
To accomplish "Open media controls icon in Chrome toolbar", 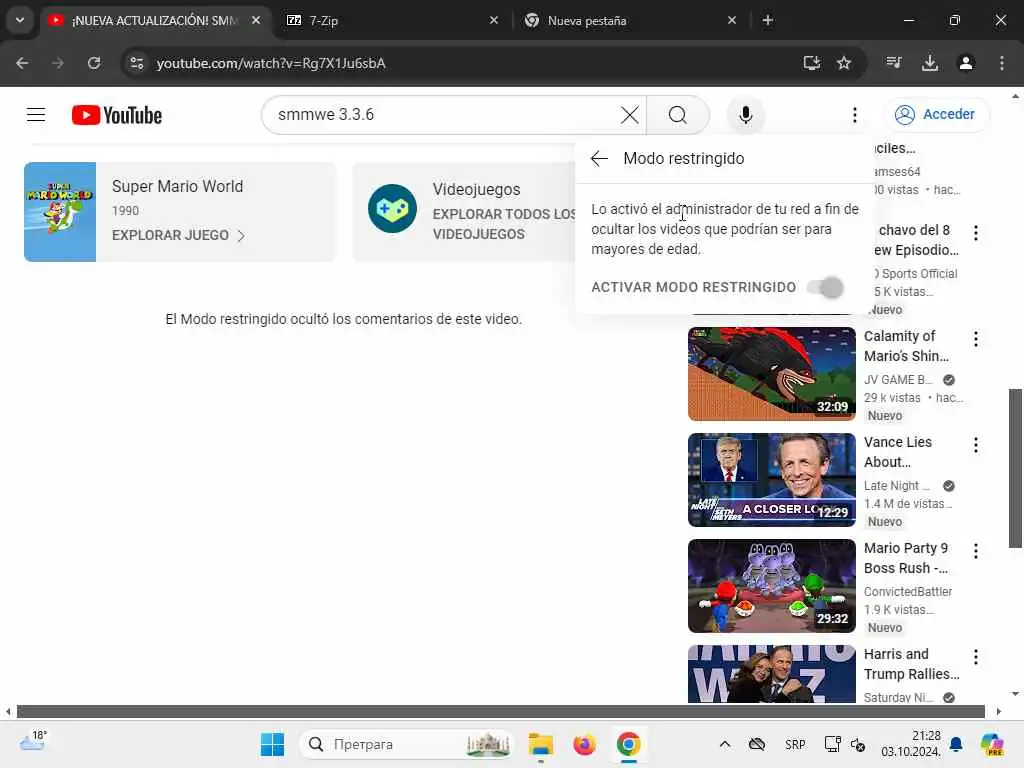I will click(x=894, y=63).
